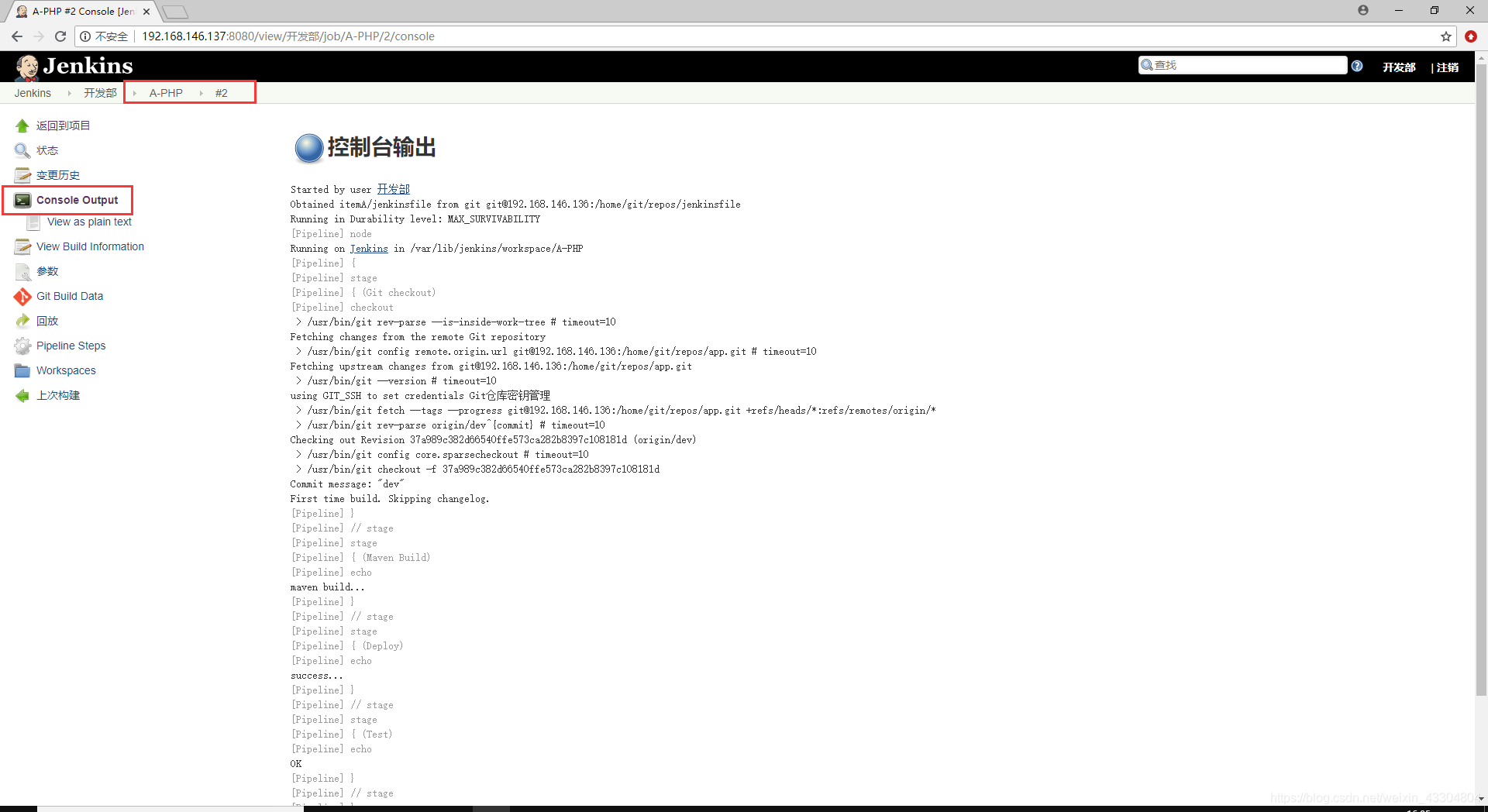The image size is (1488, 812).
Task: Click the 开发部 user link in header
Action: (x=1399, y=67)
